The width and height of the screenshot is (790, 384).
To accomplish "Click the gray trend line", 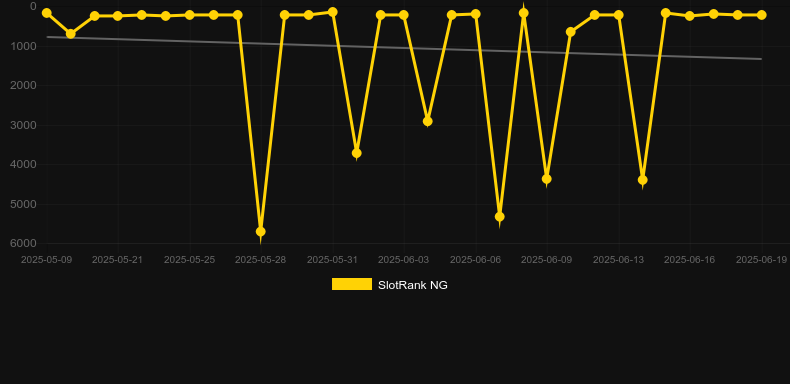I will click(x=403, y=48).
